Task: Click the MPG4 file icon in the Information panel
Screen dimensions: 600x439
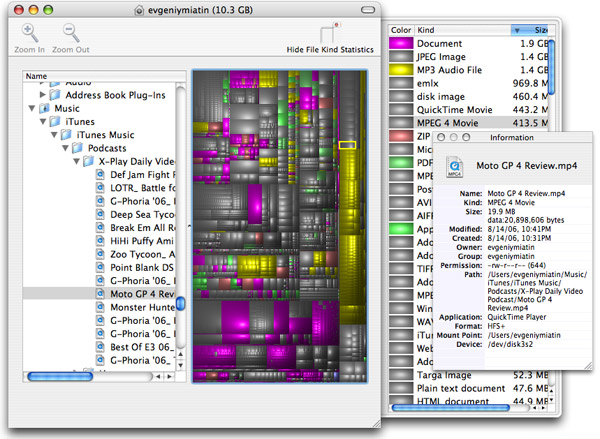Action: 455,166
